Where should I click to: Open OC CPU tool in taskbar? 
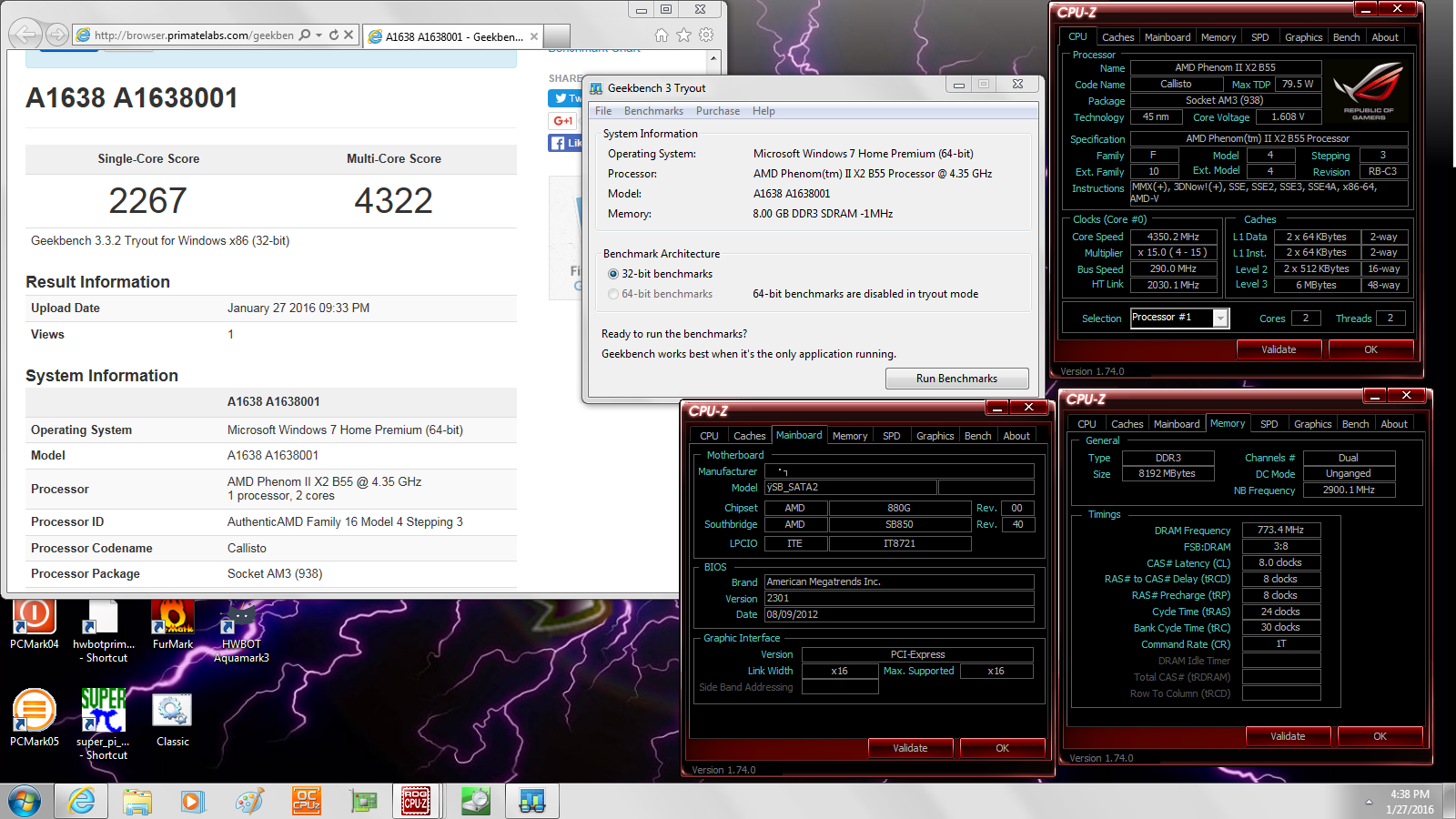pyautogui.click(x=306, y=802)
